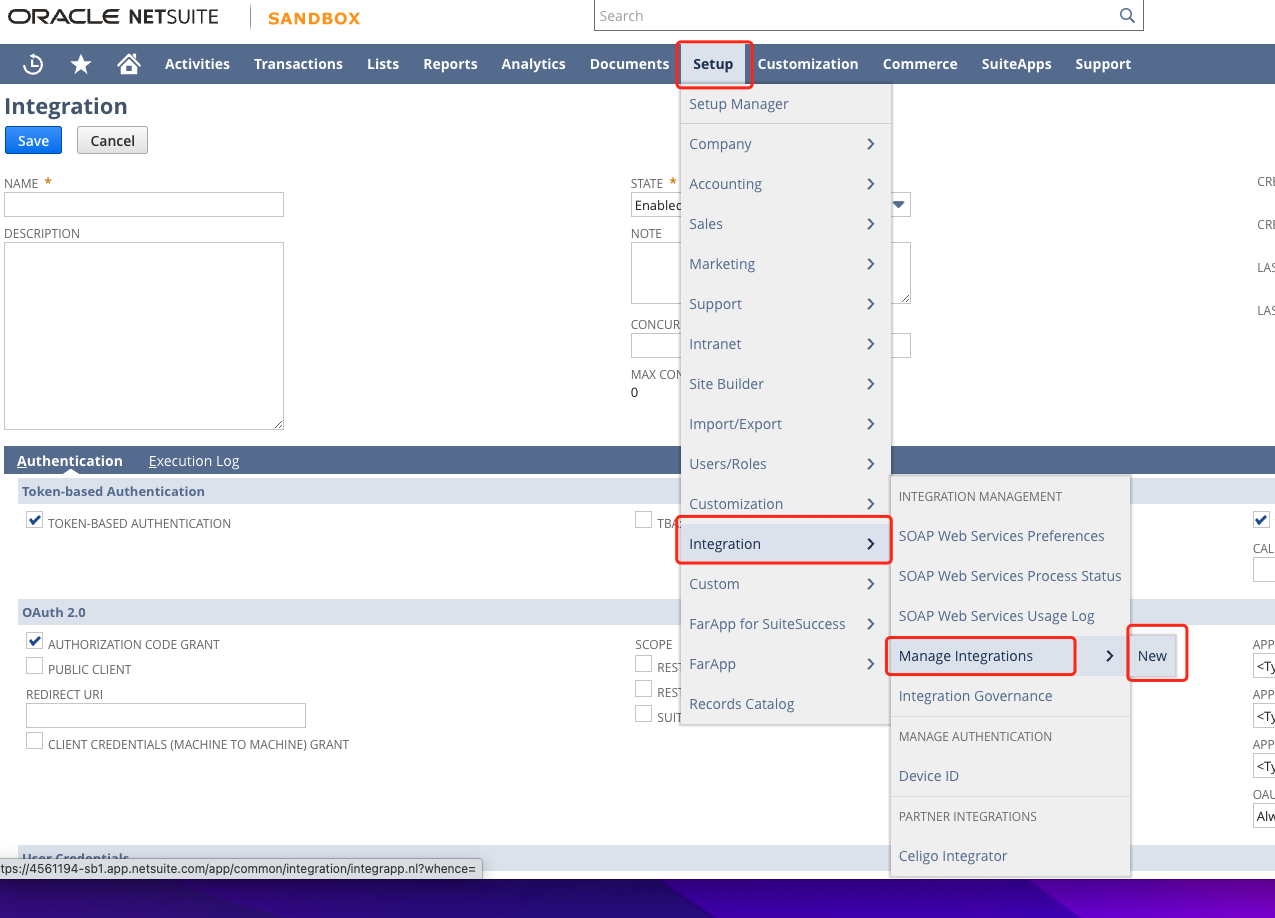
Task: Choose Support in the Setup dropdown list
Action: click(785, 304)
